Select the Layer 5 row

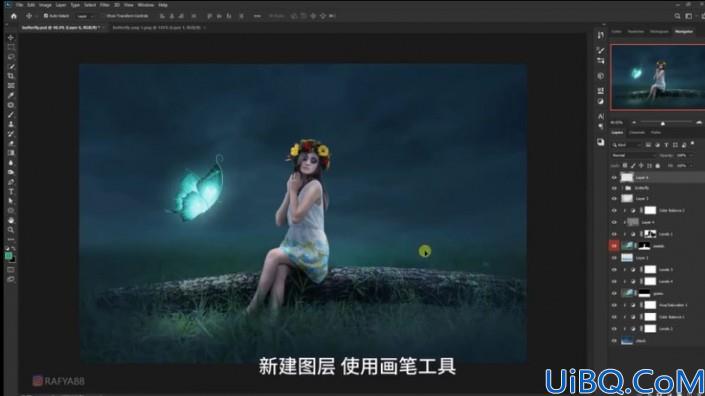click(x=656, y=199)
